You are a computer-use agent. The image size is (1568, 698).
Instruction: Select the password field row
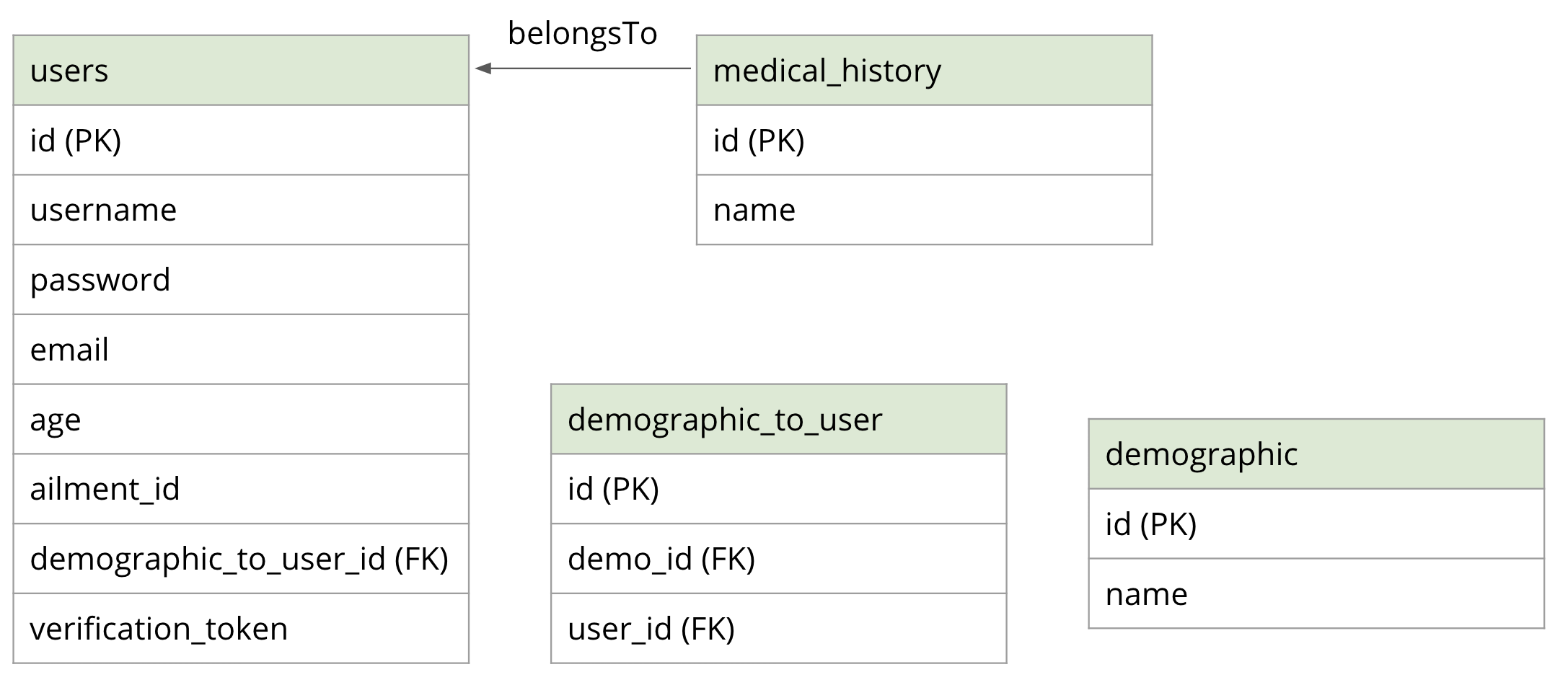click(x=241, y=280)
